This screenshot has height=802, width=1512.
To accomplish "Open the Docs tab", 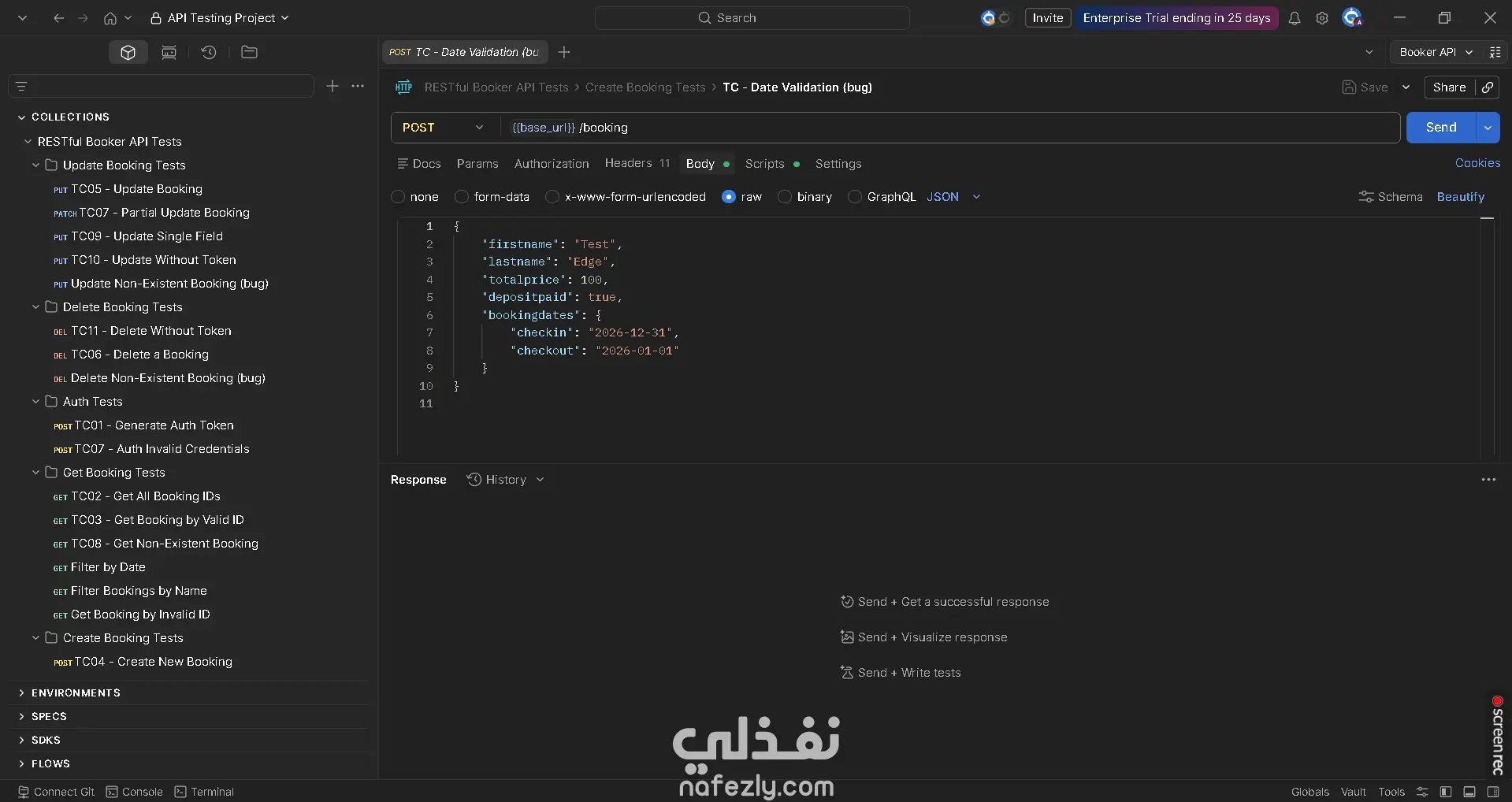I will tap(418, 164).
